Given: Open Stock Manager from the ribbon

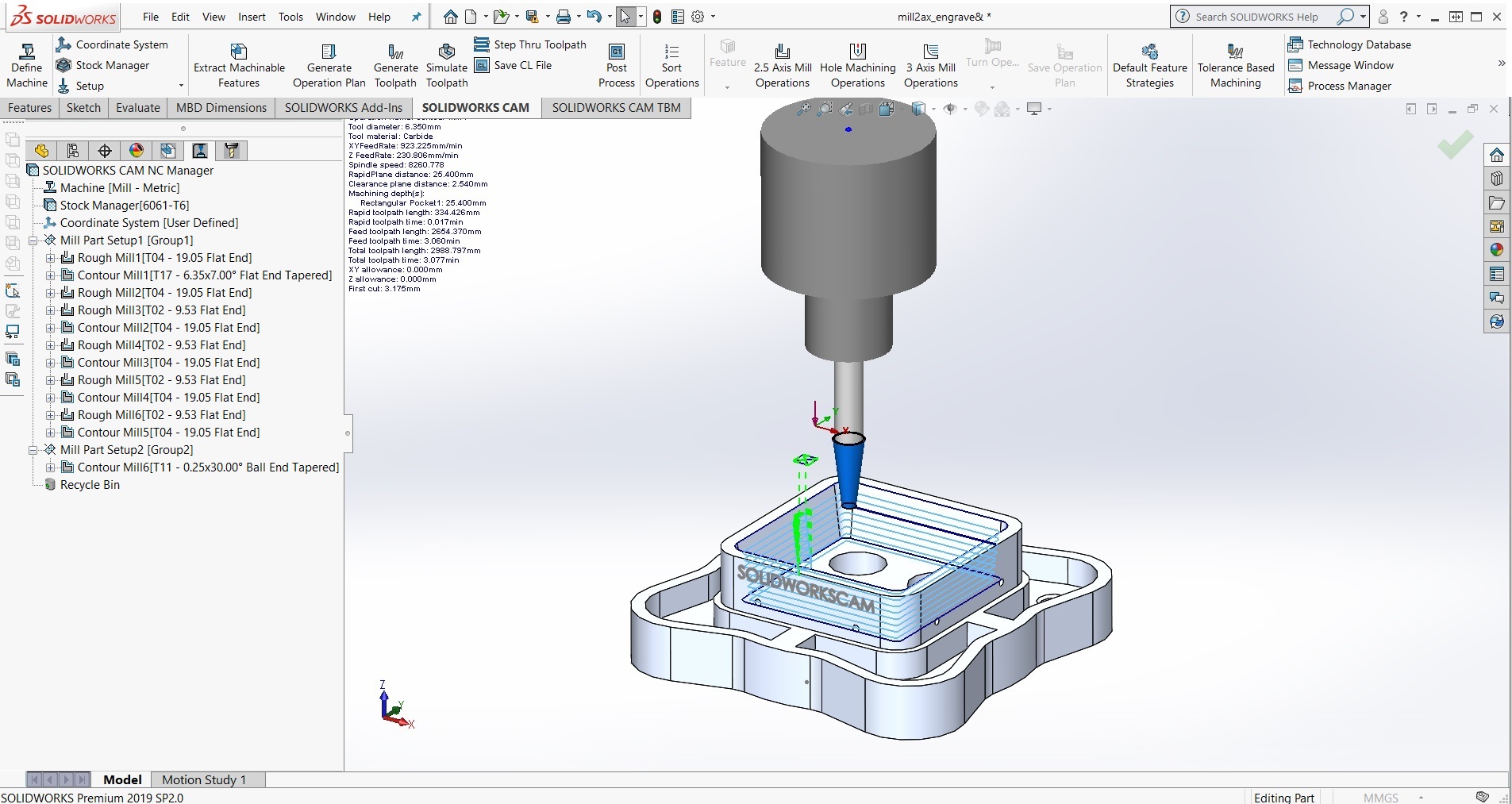Looking at the screenshot, I should click(103, 65).
